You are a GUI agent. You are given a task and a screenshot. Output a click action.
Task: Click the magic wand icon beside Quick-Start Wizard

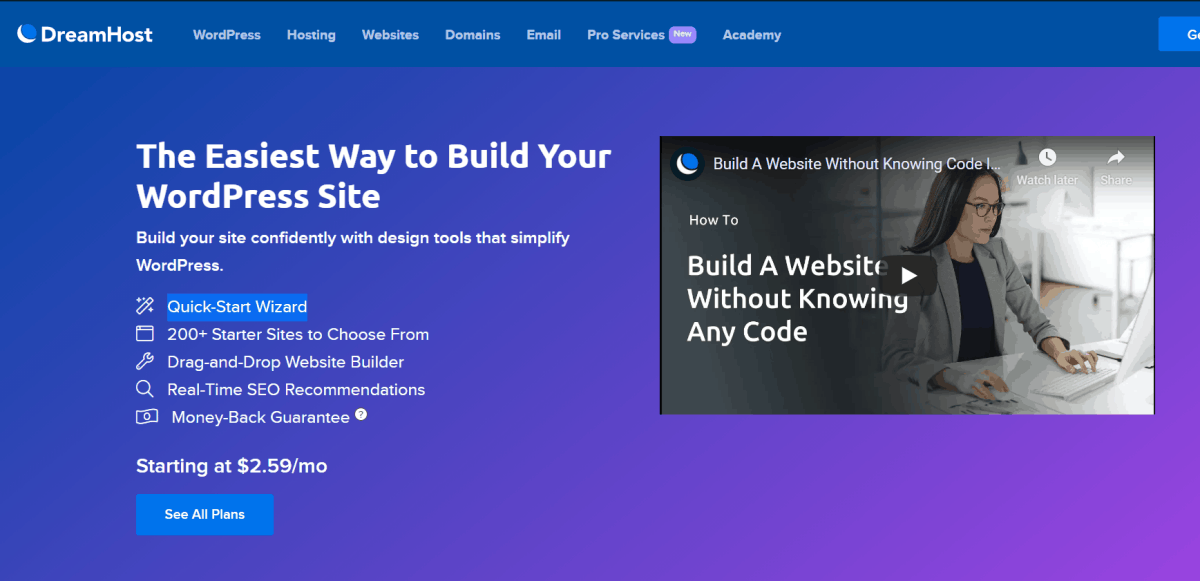pyautogui.click(x=145, y=306)
